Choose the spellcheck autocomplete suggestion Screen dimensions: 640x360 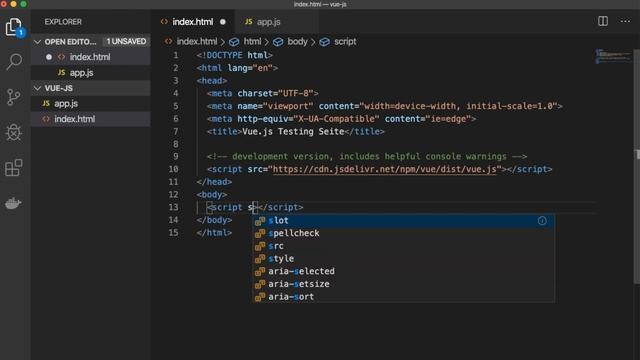pyautogui.click(x=403, y=233)
